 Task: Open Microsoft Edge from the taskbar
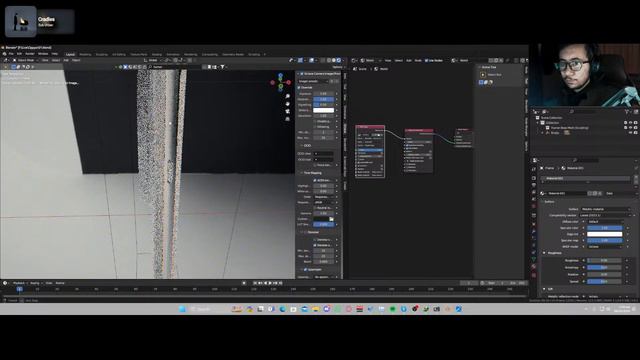point(282,309)
